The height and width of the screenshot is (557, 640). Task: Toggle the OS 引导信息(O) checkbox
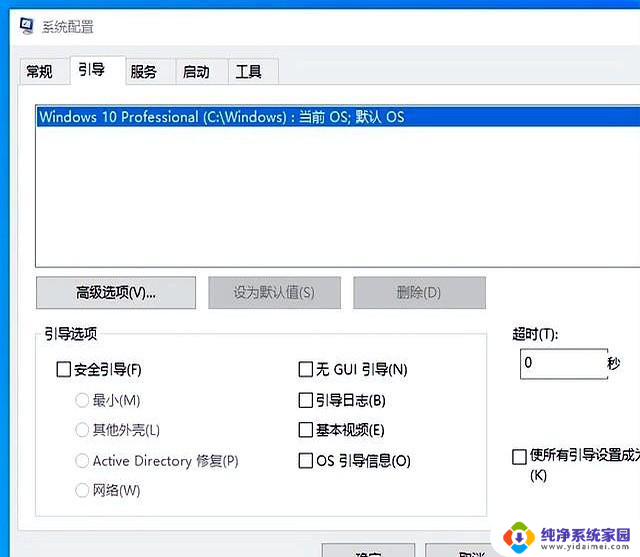pyautogui.click(x=305, y=461)
